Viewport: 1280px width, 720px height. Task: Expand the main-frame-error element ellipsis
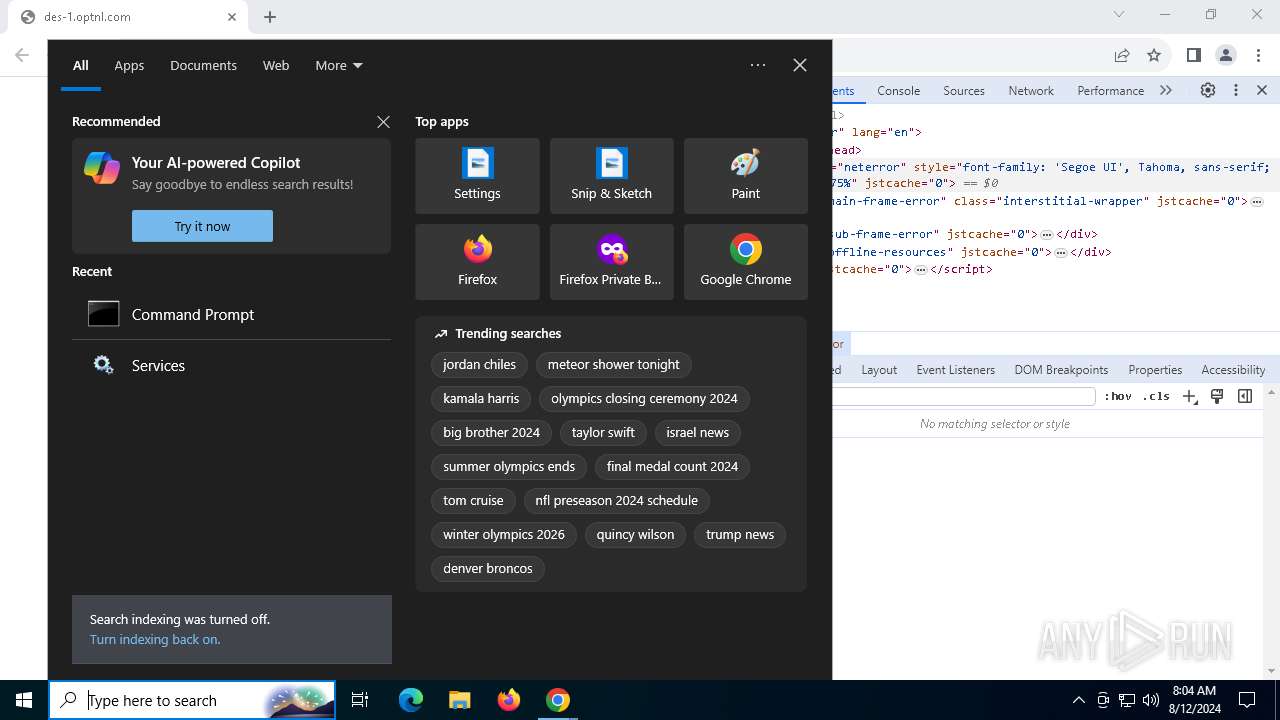[x=1257, y=202]
